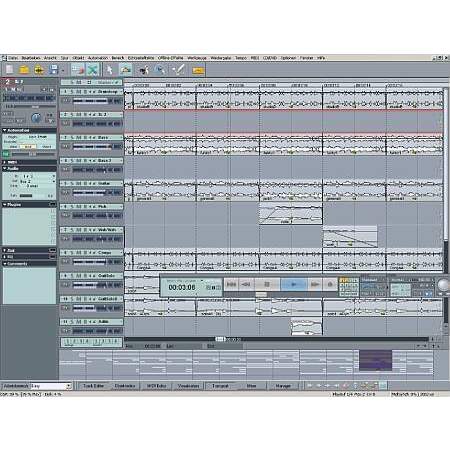Switch to the Track Editor tab
The width and height of the screenshot is (450, 450).
coord(93,386)
